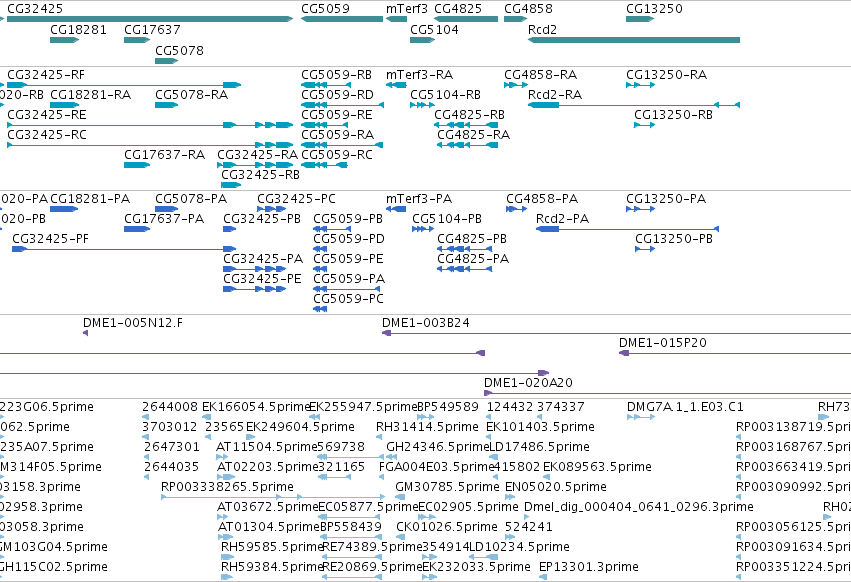Click EST RH31414.5prime
This screenshot has width=851, height=582.
click(x=380, y=437)
